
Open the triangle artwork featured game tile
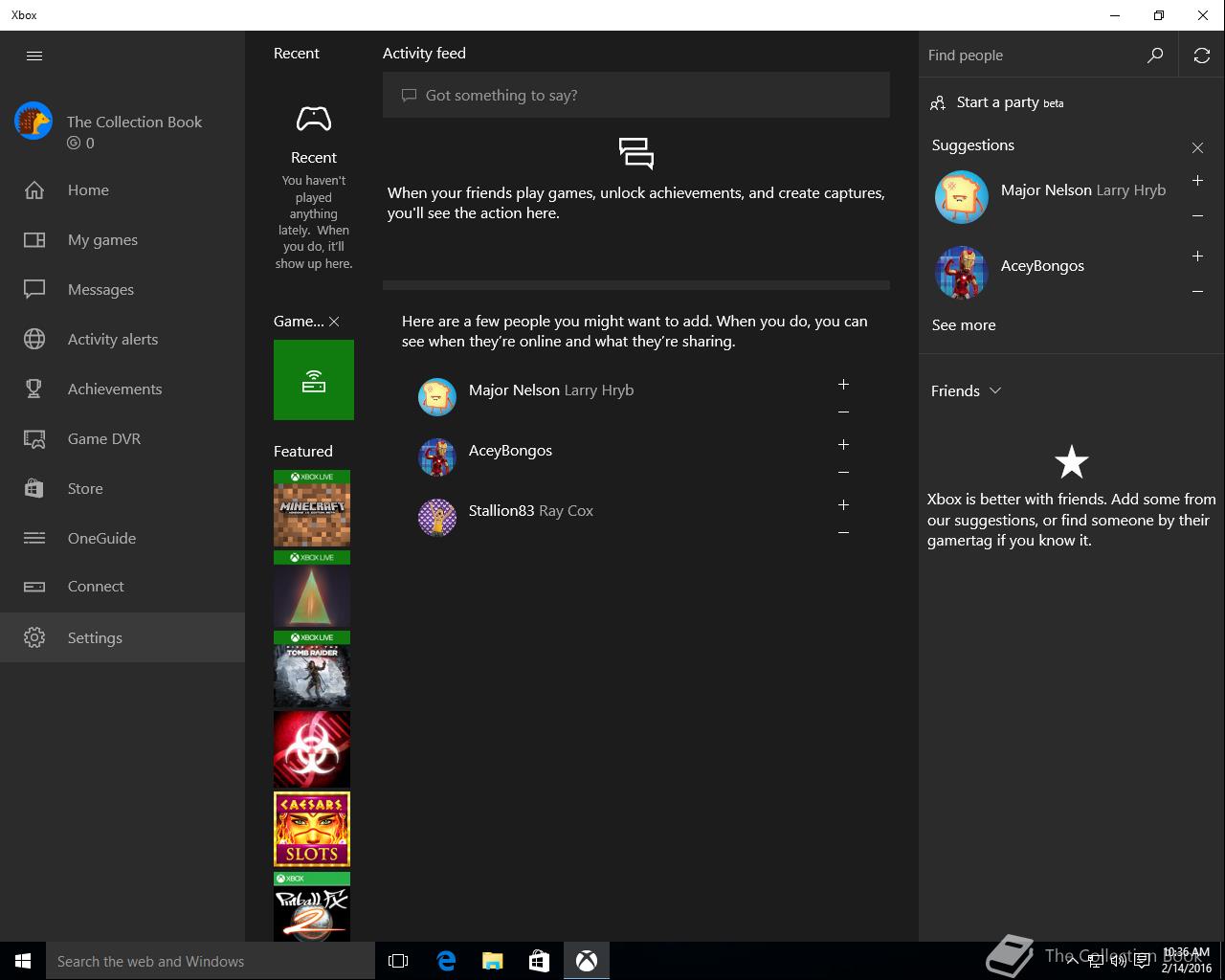click(312, 590)
